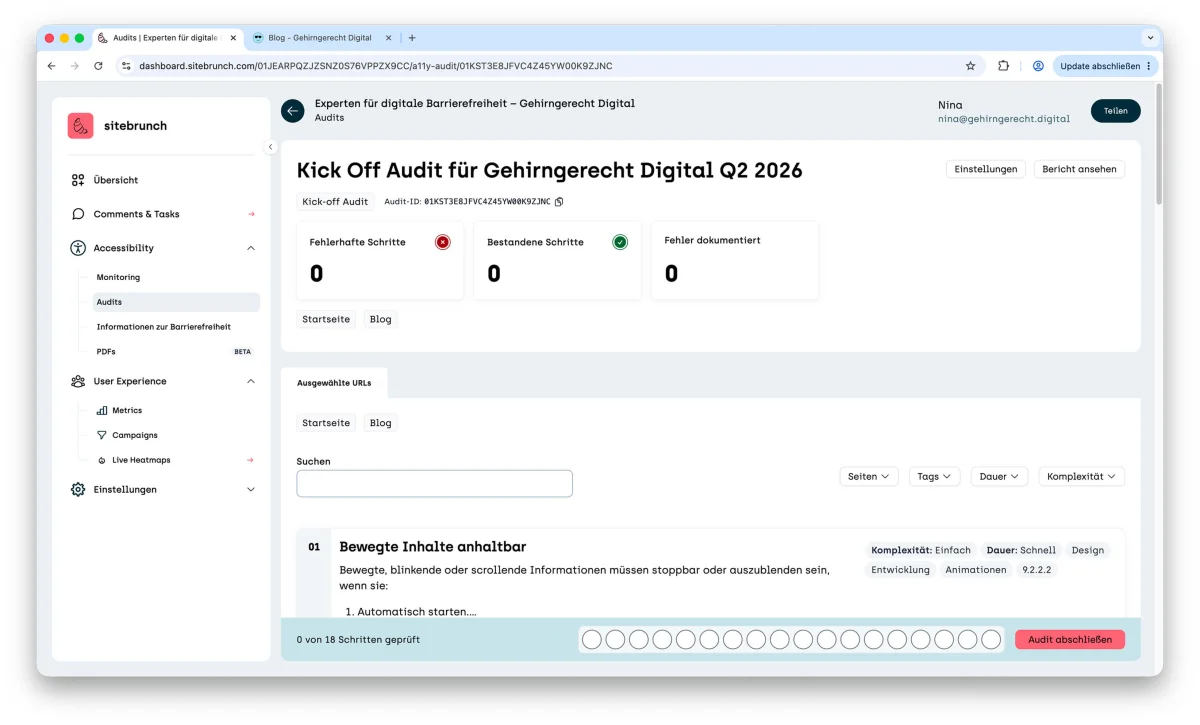The image size is (1200, 725).
Task: Open the Dauer filter dropdown
Action: pos(999,477)
